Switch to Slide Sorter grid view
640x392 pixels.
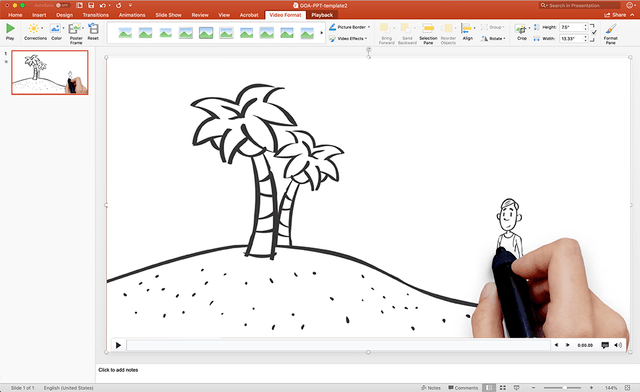pos(503,388)
